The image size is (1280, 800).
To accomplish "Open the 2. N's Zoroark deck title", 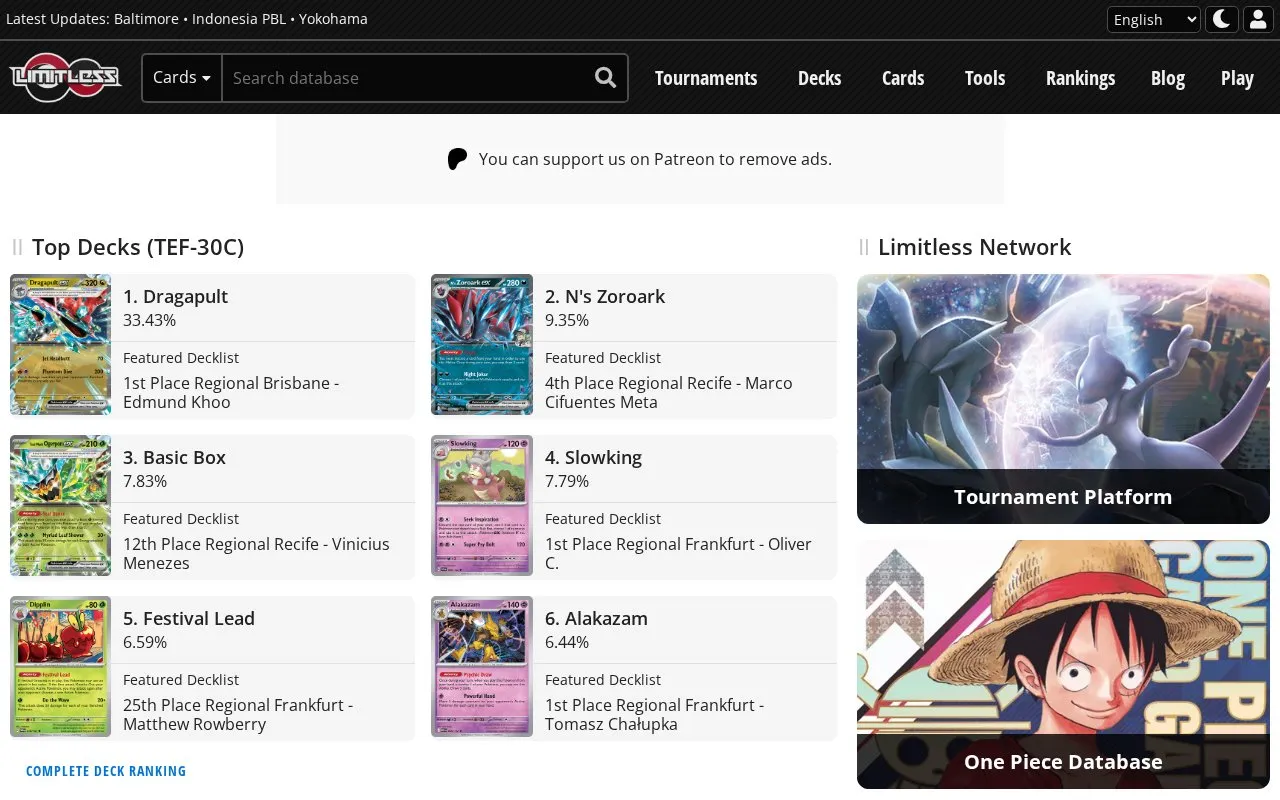I will pos(605,296).
